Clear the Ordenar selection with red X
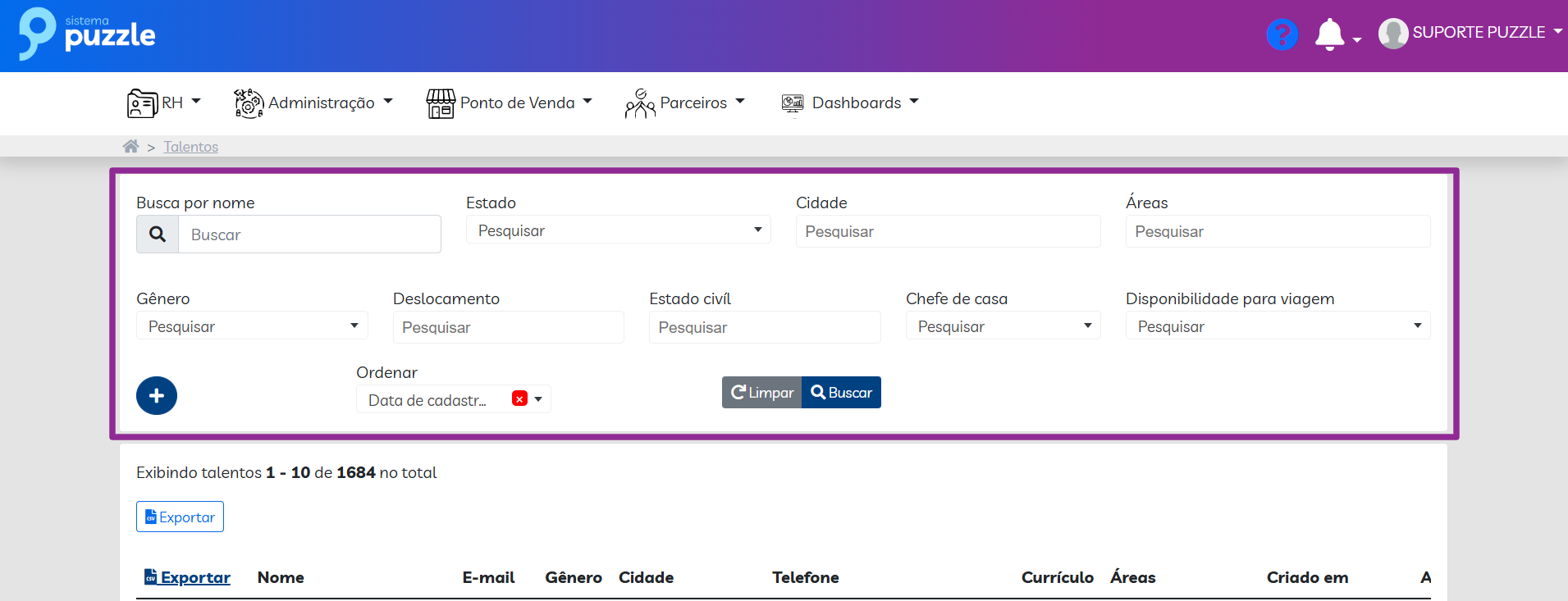 [519, 399]
